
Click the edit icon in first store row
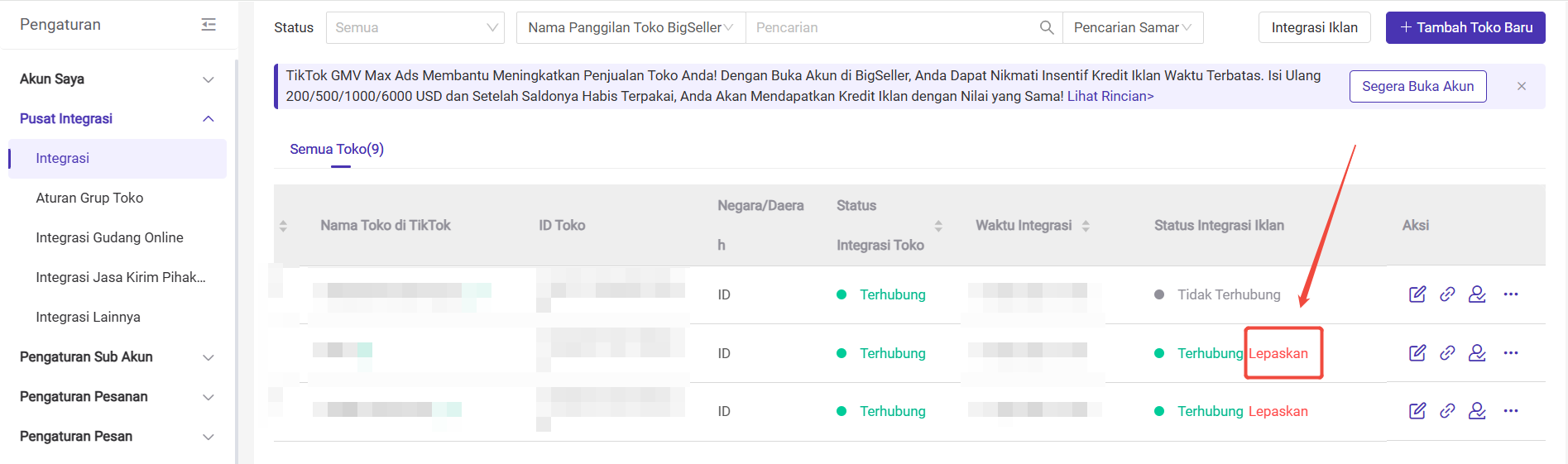pos(1417,294)
